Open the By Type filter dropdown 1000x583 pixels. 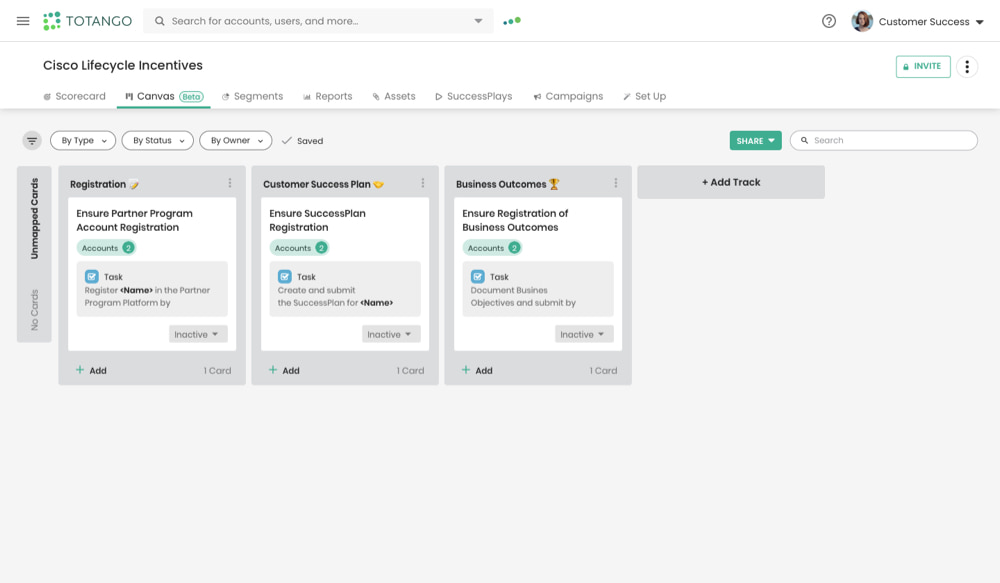pos(83,140)
